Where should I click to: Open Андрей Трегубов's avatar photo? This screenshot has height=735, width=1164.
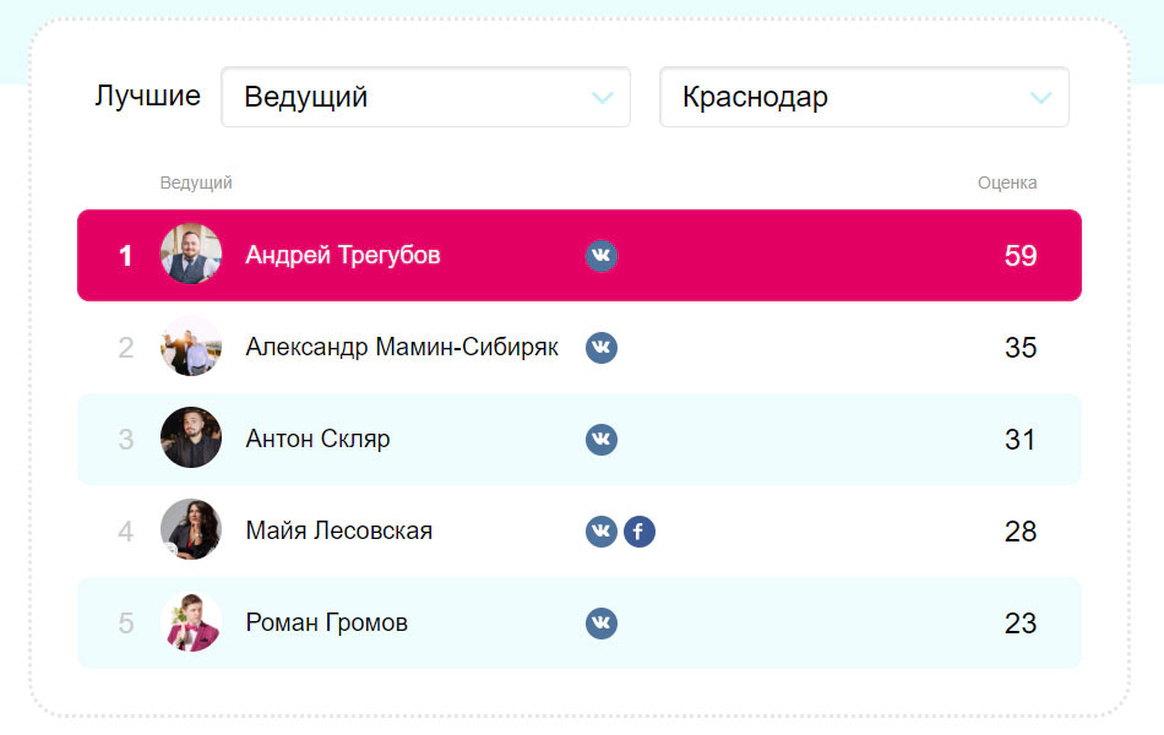click(191, 254)
